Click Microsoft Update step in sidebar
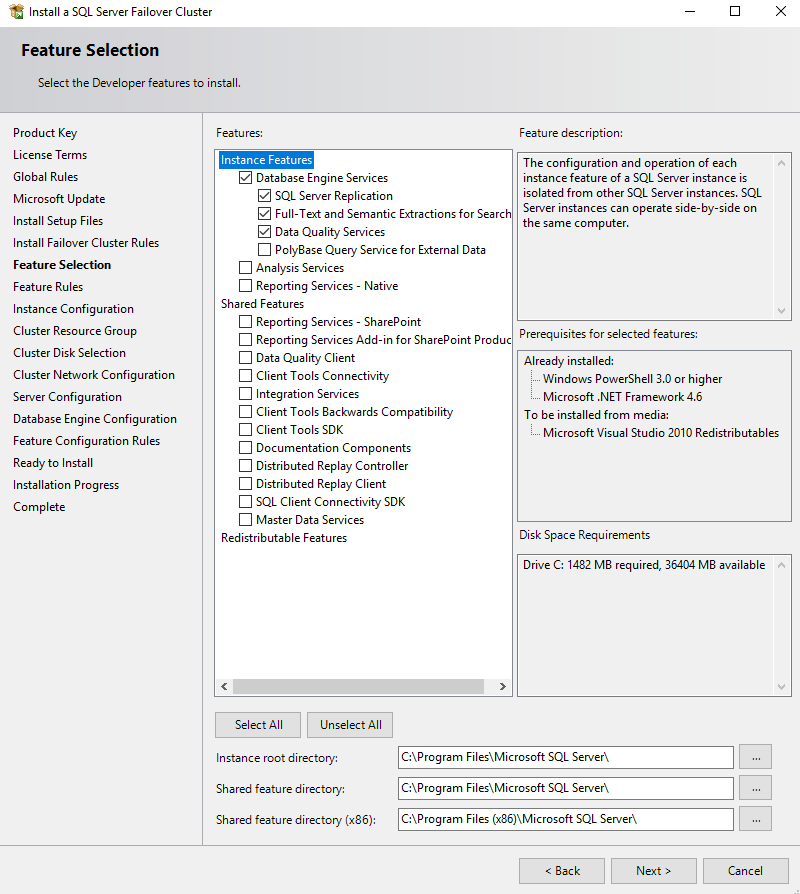The height and width of the screenshot is (894, 800). tap(59, 199)
